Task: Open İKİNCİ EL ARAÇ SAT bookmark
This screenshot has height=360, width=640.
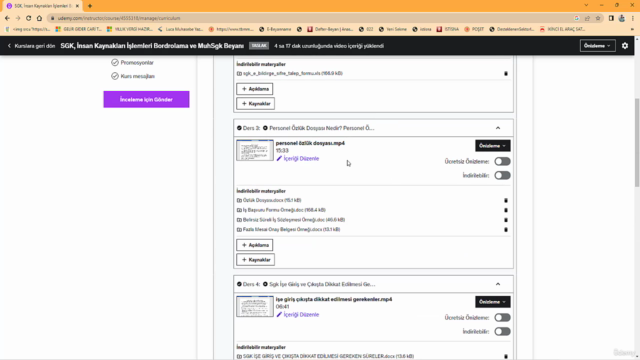Action: tap(562, 29)
